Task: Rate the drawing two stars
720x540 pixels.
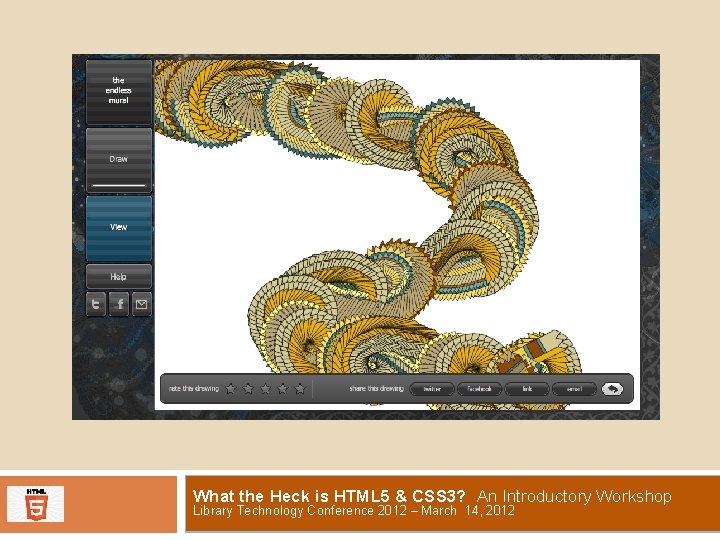Action: click(x=248, y=389)
